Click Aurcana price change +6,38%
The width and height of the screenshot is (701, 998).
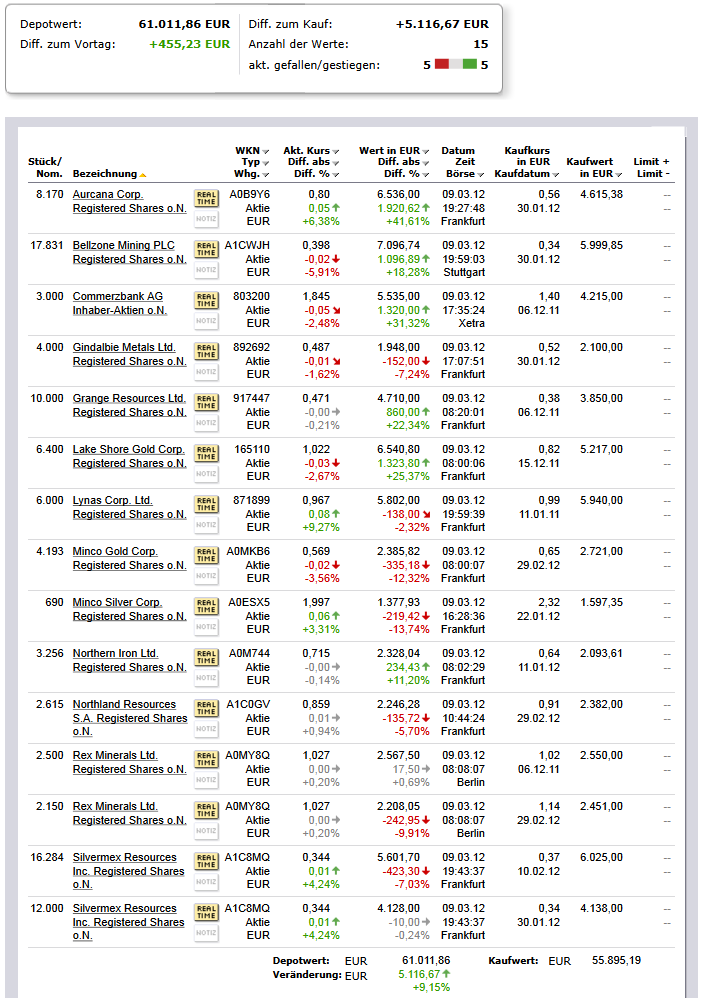point(321,221)
